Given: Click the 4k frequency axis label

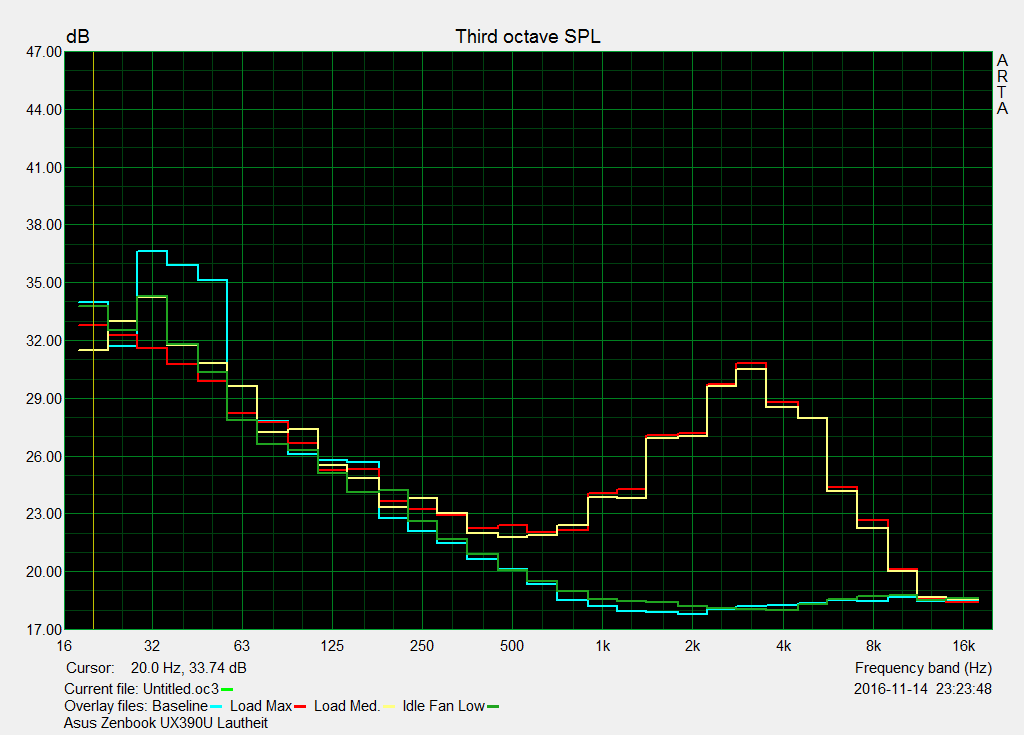Looking at the screenshot, I should point(783,646).
